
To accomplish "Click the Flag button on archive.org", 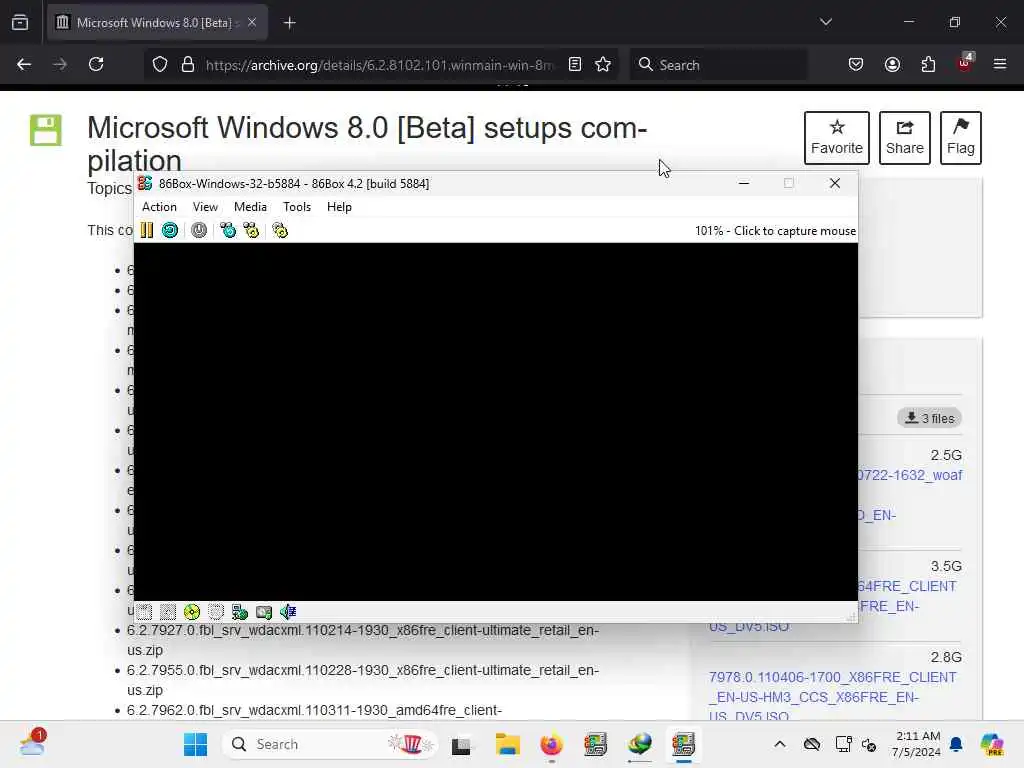I will 961,138.
